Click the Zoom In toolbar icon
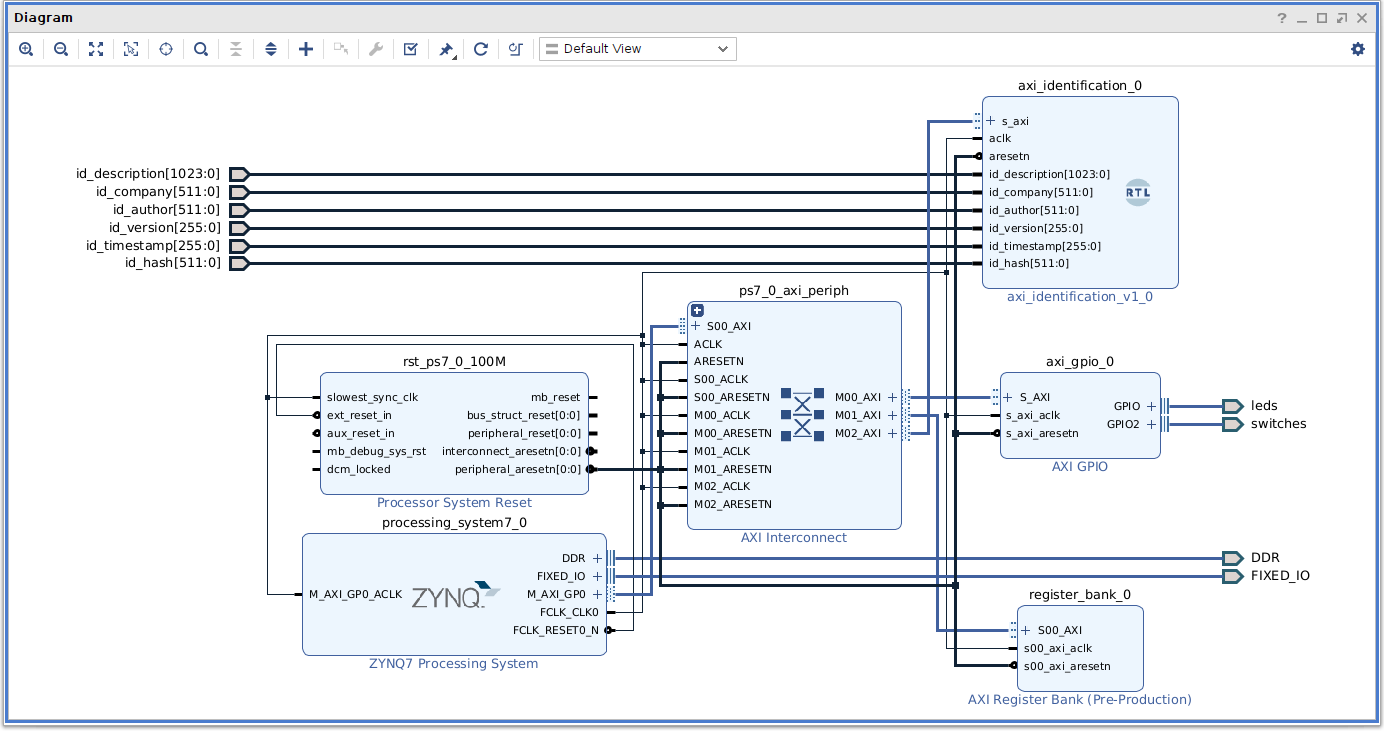This screenshot has height=731, width=1384. (x=26, y=49)
